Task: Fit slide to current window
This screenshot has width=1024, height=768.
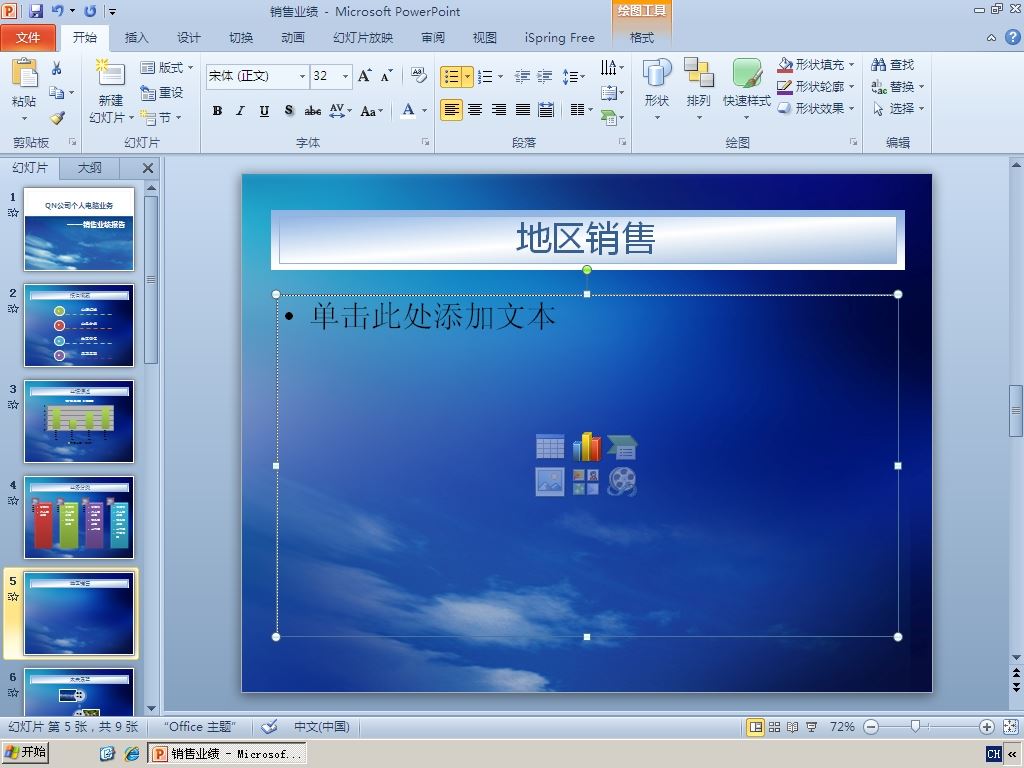Action: coord(1010,727)
